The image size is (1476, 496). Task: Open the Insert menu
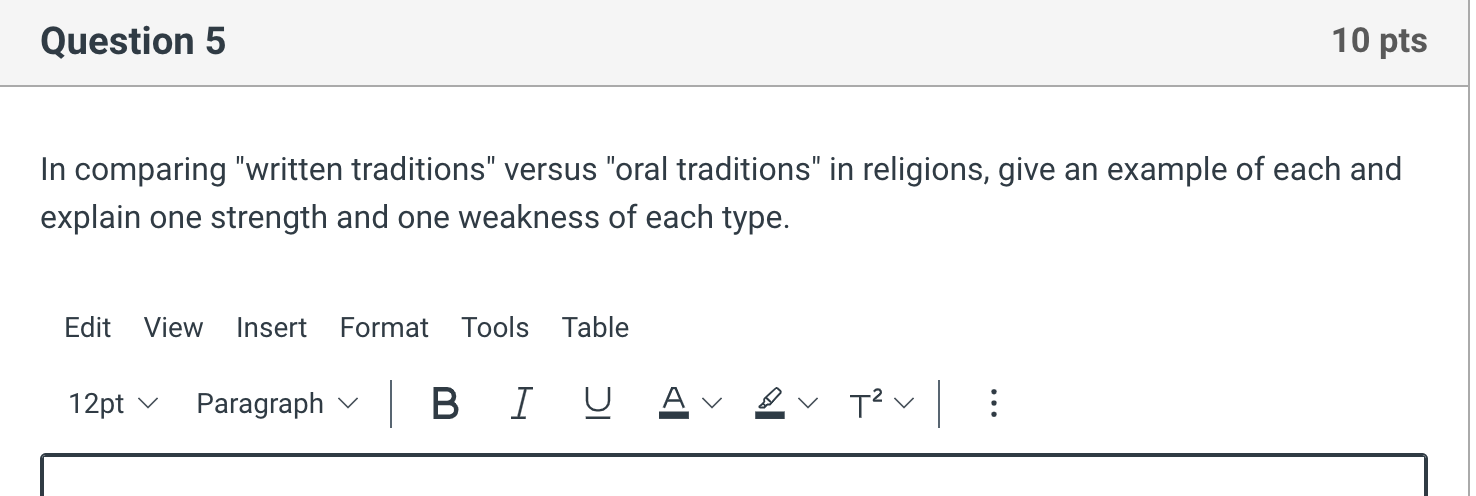(271, 328)
